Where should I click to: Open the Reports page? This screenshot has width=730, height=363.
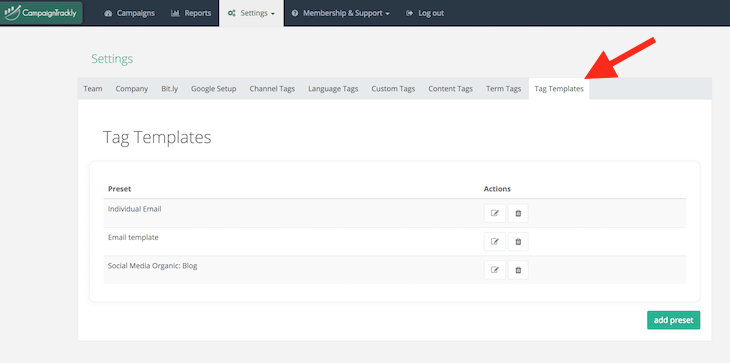click(x=191, y=13)
